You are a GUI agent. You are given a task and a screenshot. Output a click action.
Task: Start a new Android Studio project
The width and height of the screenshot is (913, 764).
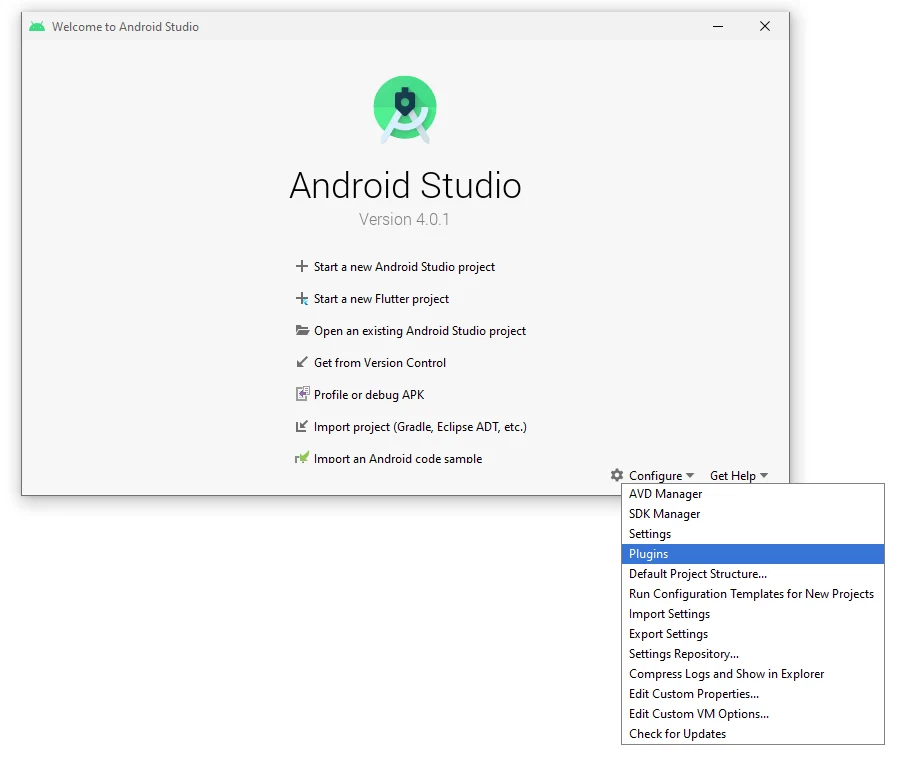[x=404, y=267]
